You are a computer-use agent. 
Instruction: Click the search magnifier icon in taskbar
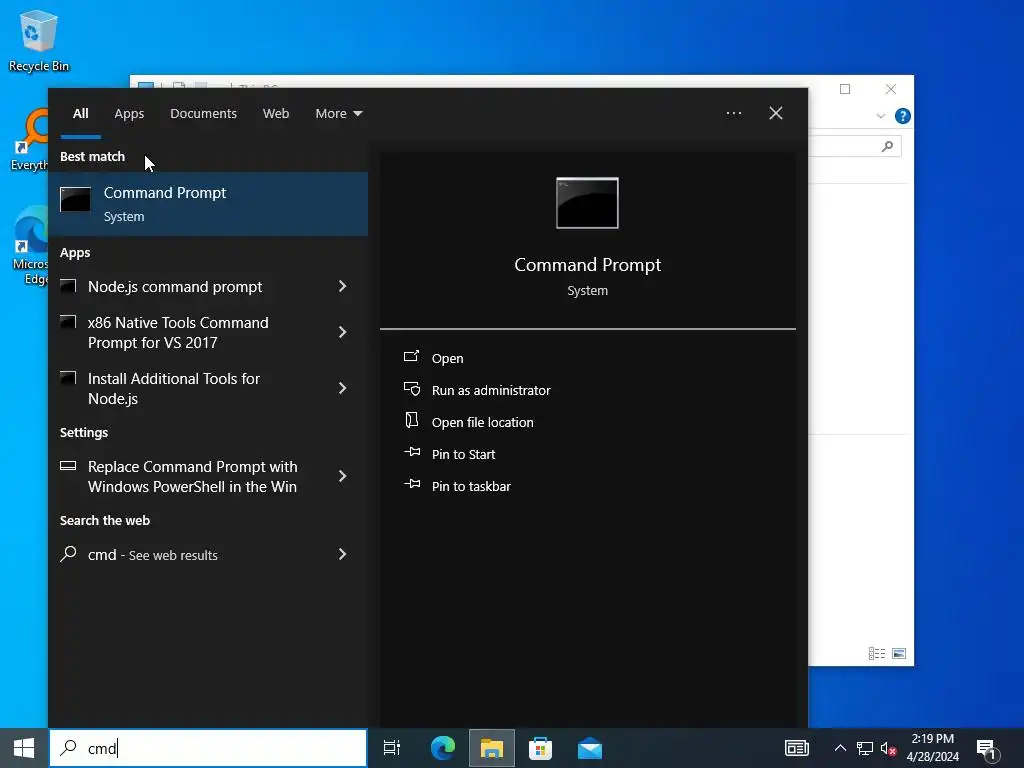(x=69, y=748)
